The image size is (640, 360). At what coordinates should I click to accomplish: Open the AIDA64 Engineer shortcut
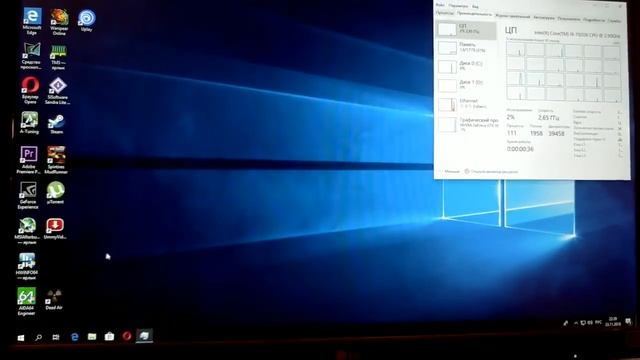(x=26, y=302)
